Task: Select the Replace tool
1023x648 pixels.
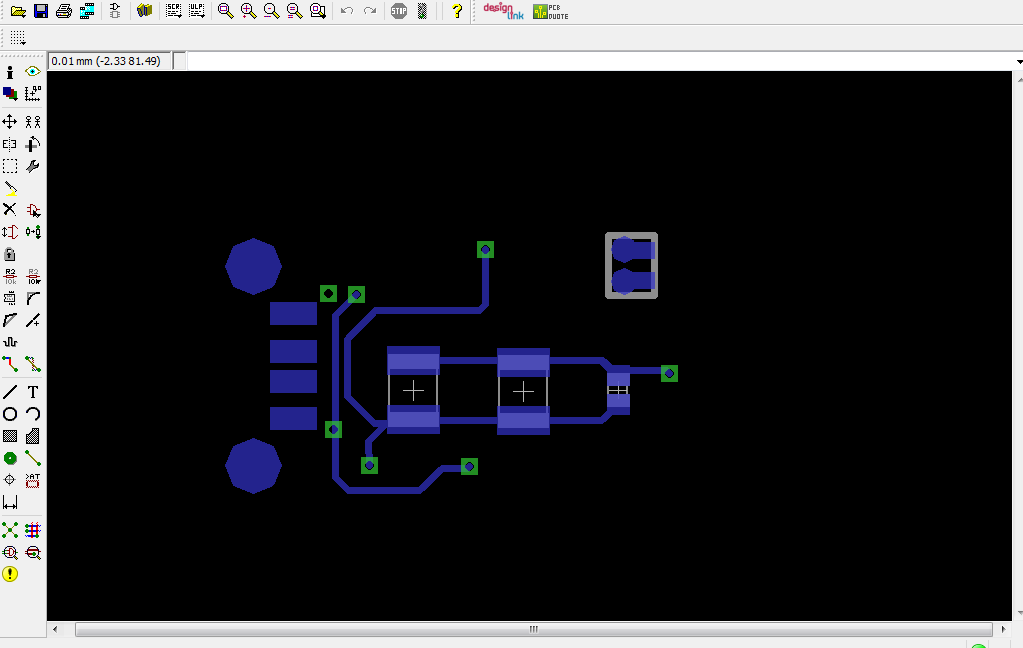Action: (x=33, y=232)
